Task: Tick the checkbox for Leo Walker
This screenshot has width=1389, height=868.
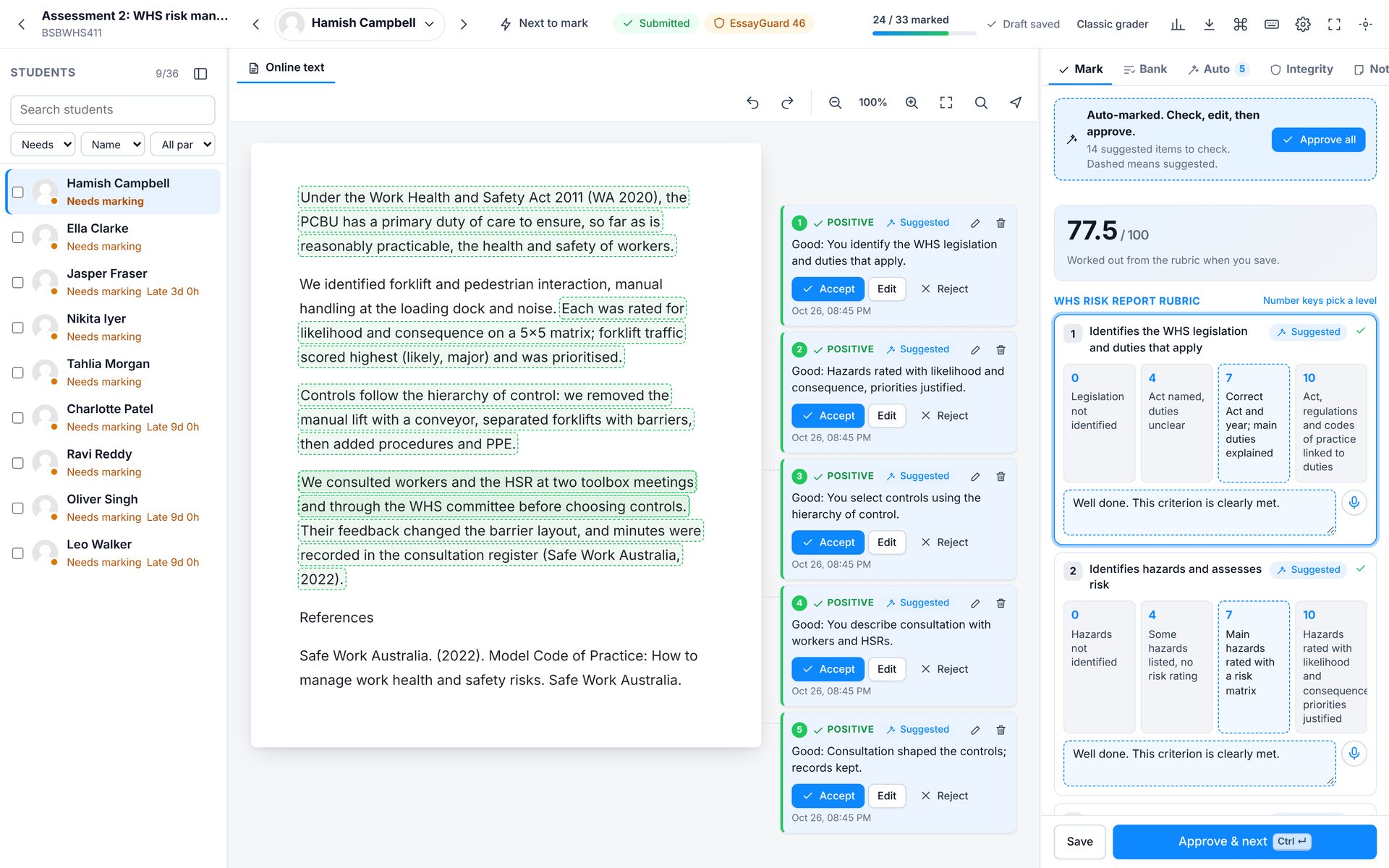Action: [x=18, y=553]
